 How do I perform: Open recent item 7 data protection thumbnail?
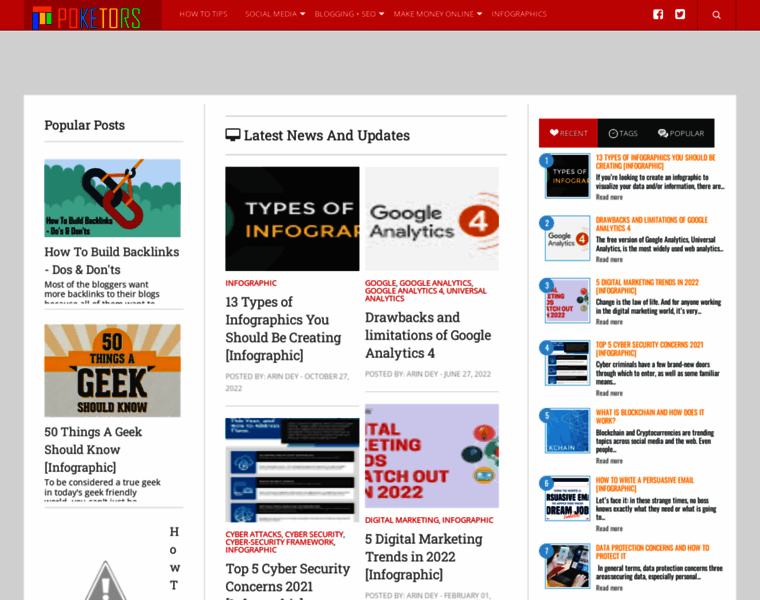point(568,566)
